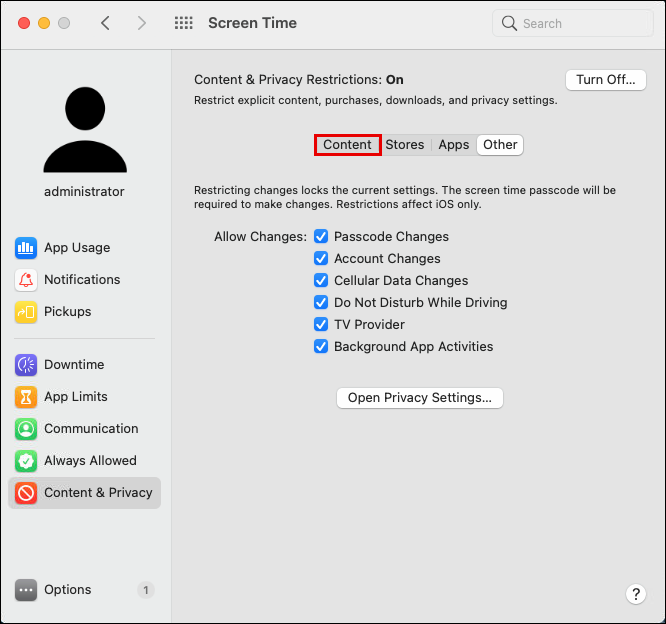Screen dimensions: 666x624
Task: Click the search magnifier icon
Action: 509,23
